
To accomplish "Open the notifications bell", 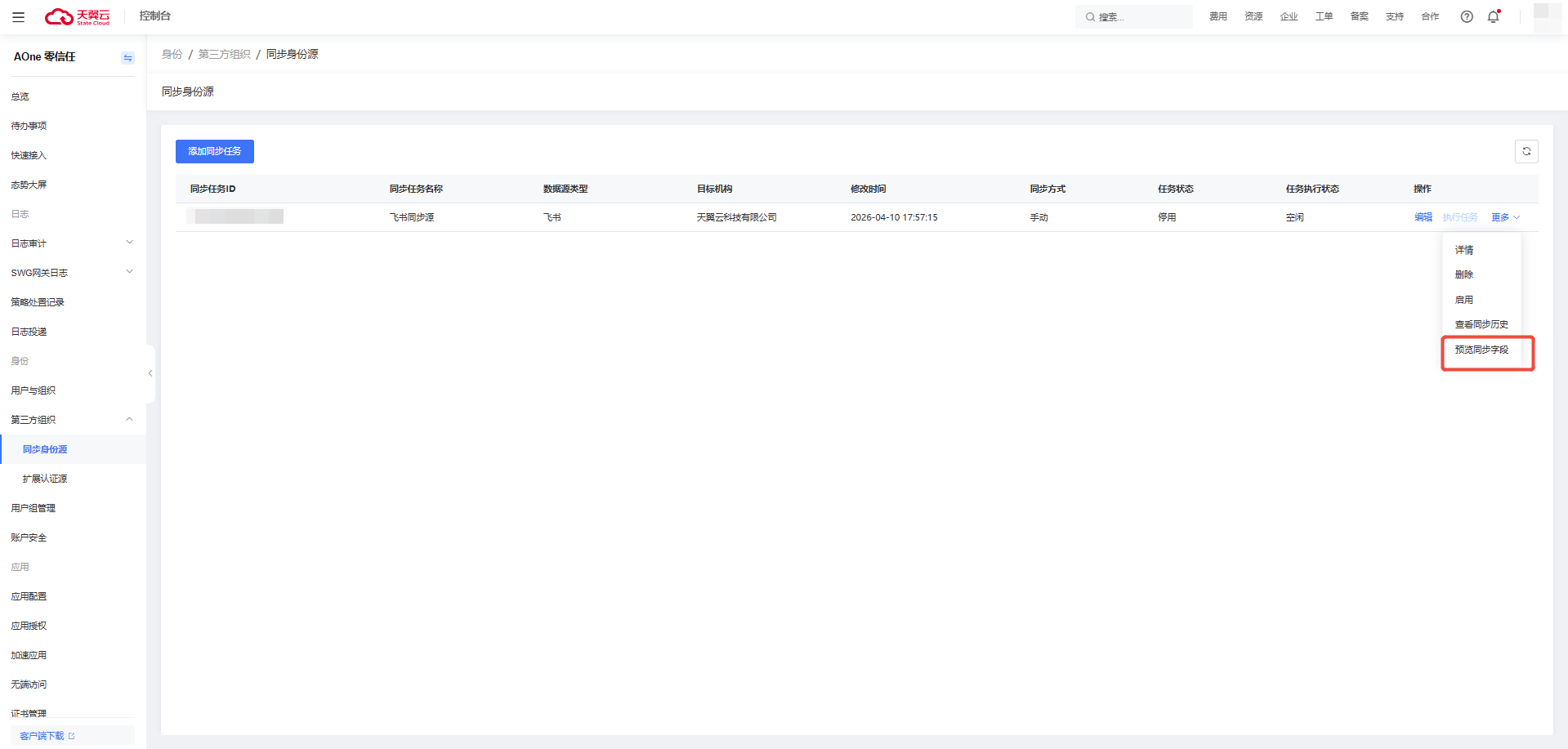I will (x=1494, y=16).
